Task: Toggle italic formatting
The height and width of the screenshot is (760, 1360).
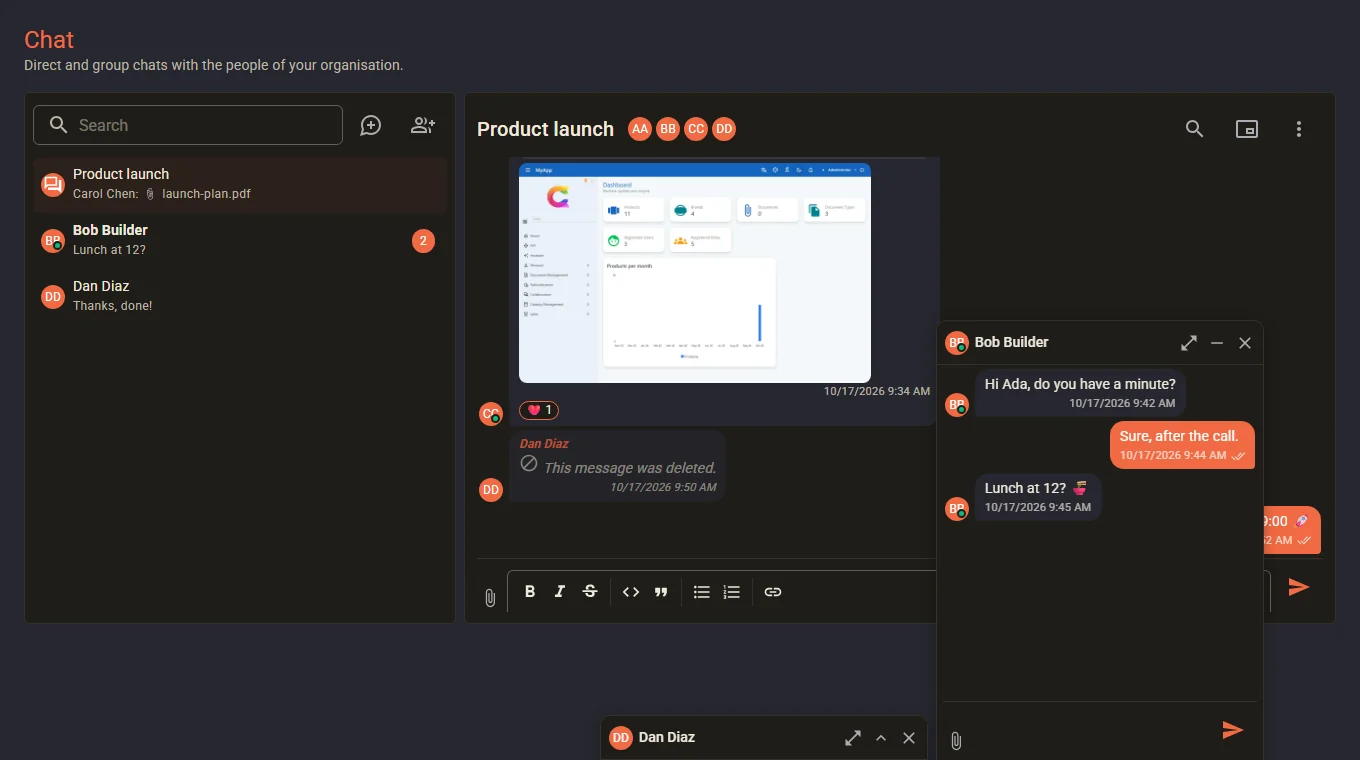Action: pyautogui.click(x=560, y=592)
